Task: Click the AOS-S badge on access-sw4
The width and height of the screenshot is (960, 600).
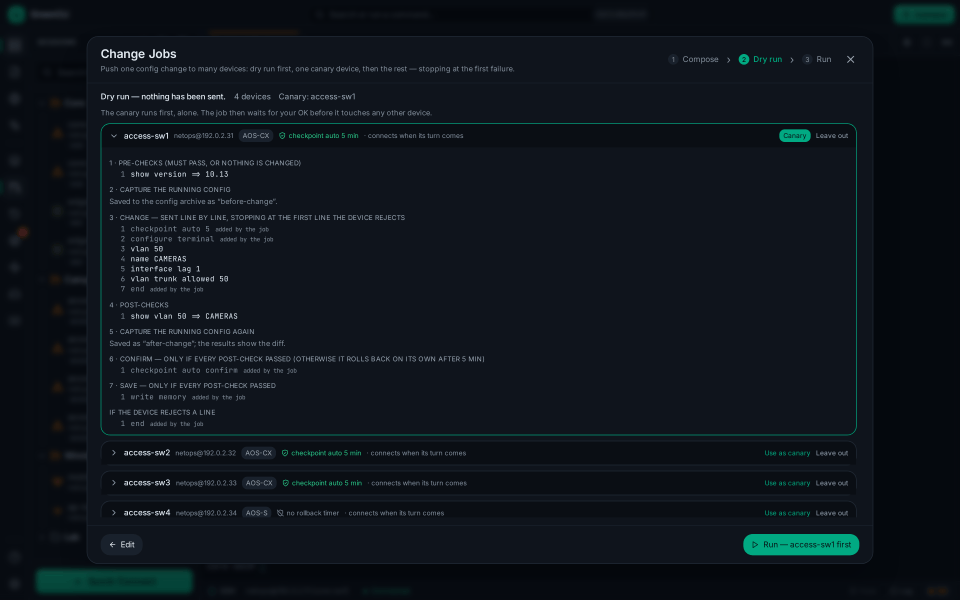Action: pyautogui.click(x=257, y=513)
